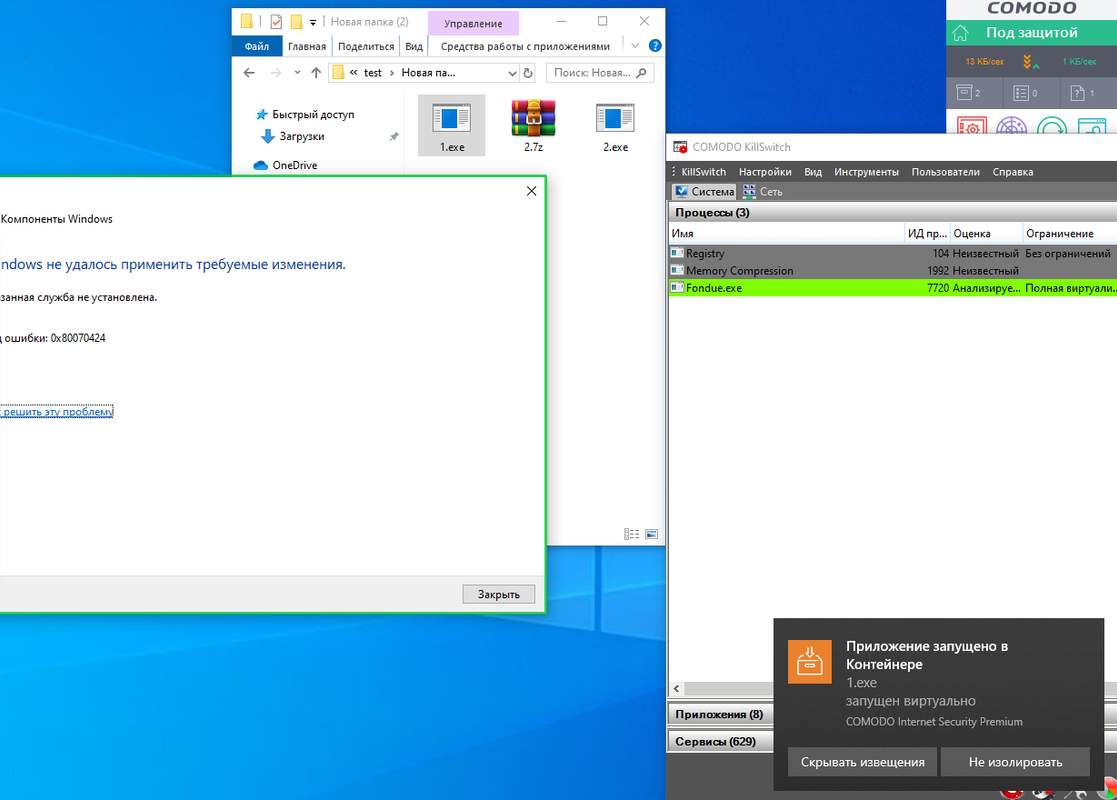Open Средства работы с приложениями tab
Screen dimensions: 1117x800
tap(525, 46)
